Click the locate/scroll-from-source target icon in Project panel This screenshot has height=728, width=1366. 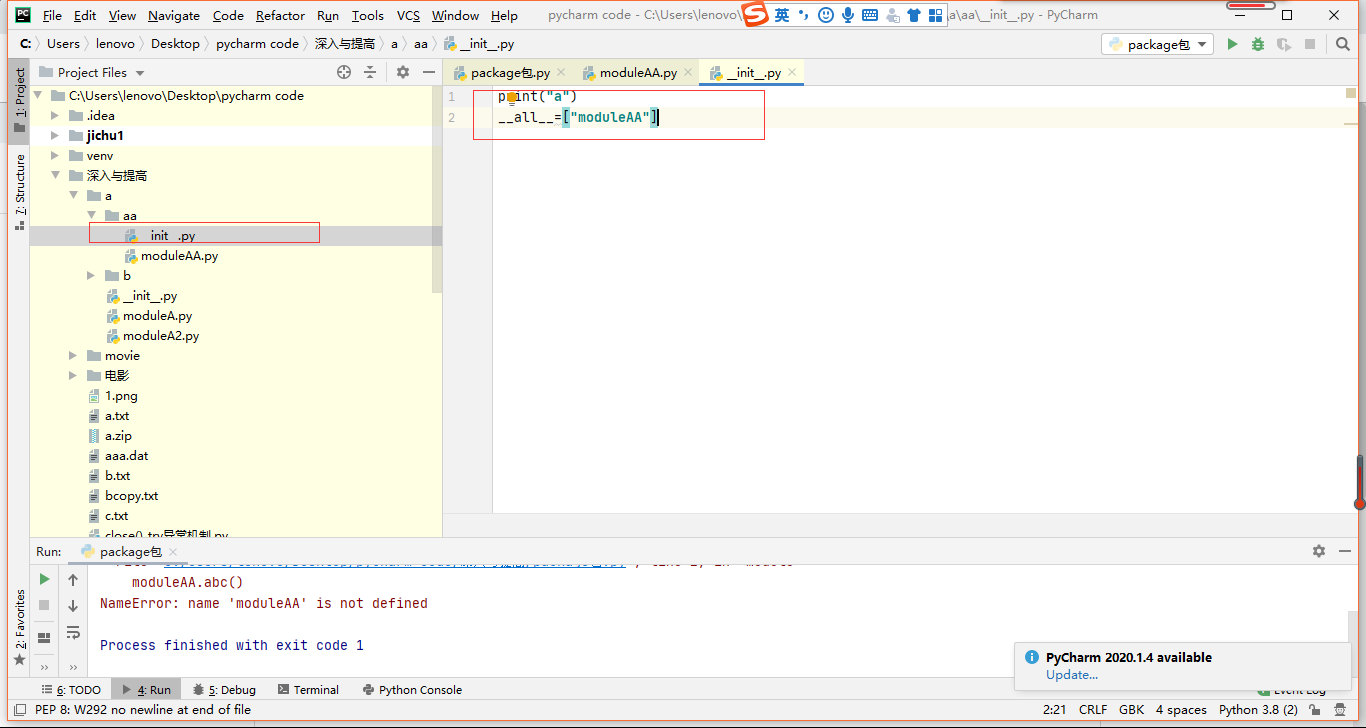344,72
